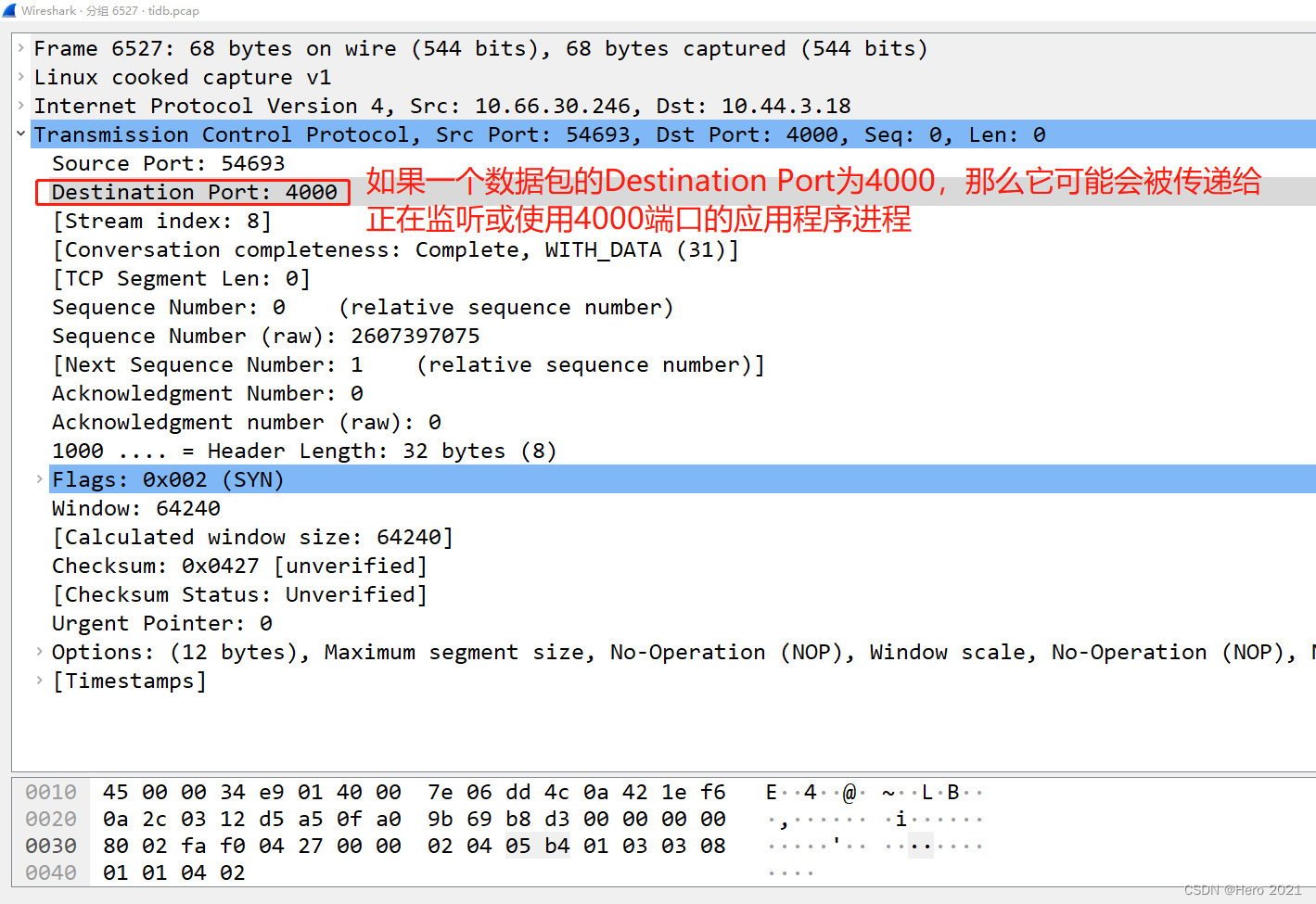This screenshot has height=904, width=1316.
Task: Click the highlighted ASCII dots in row 0030
Action: 921,846
